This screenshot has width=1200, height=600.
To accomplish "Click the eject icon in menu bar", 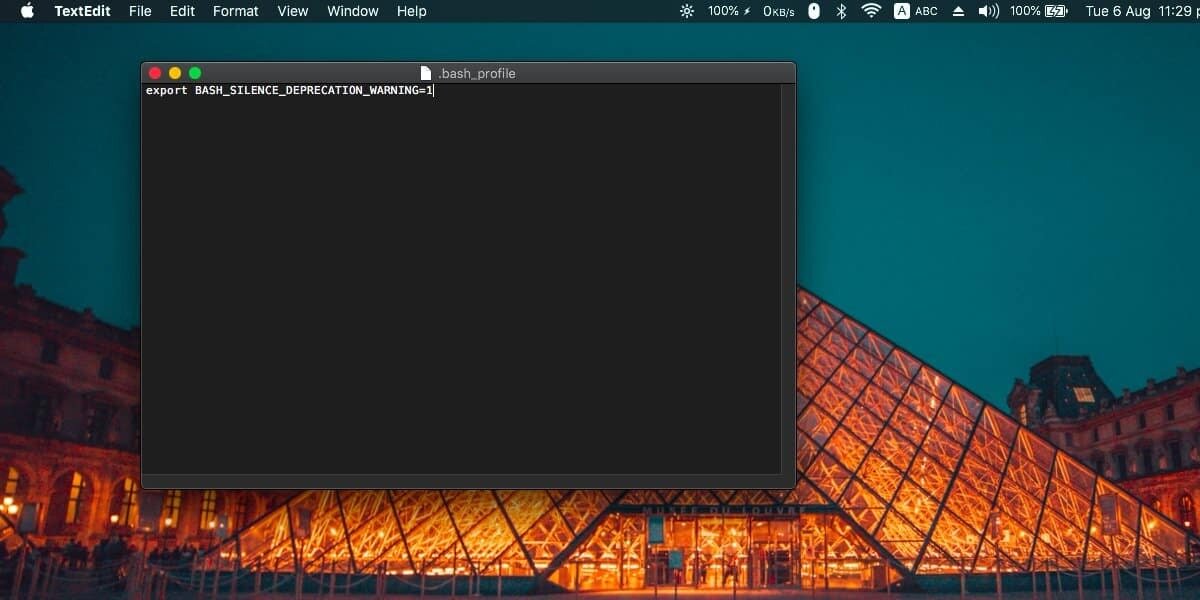I will (x=958, y=11).
